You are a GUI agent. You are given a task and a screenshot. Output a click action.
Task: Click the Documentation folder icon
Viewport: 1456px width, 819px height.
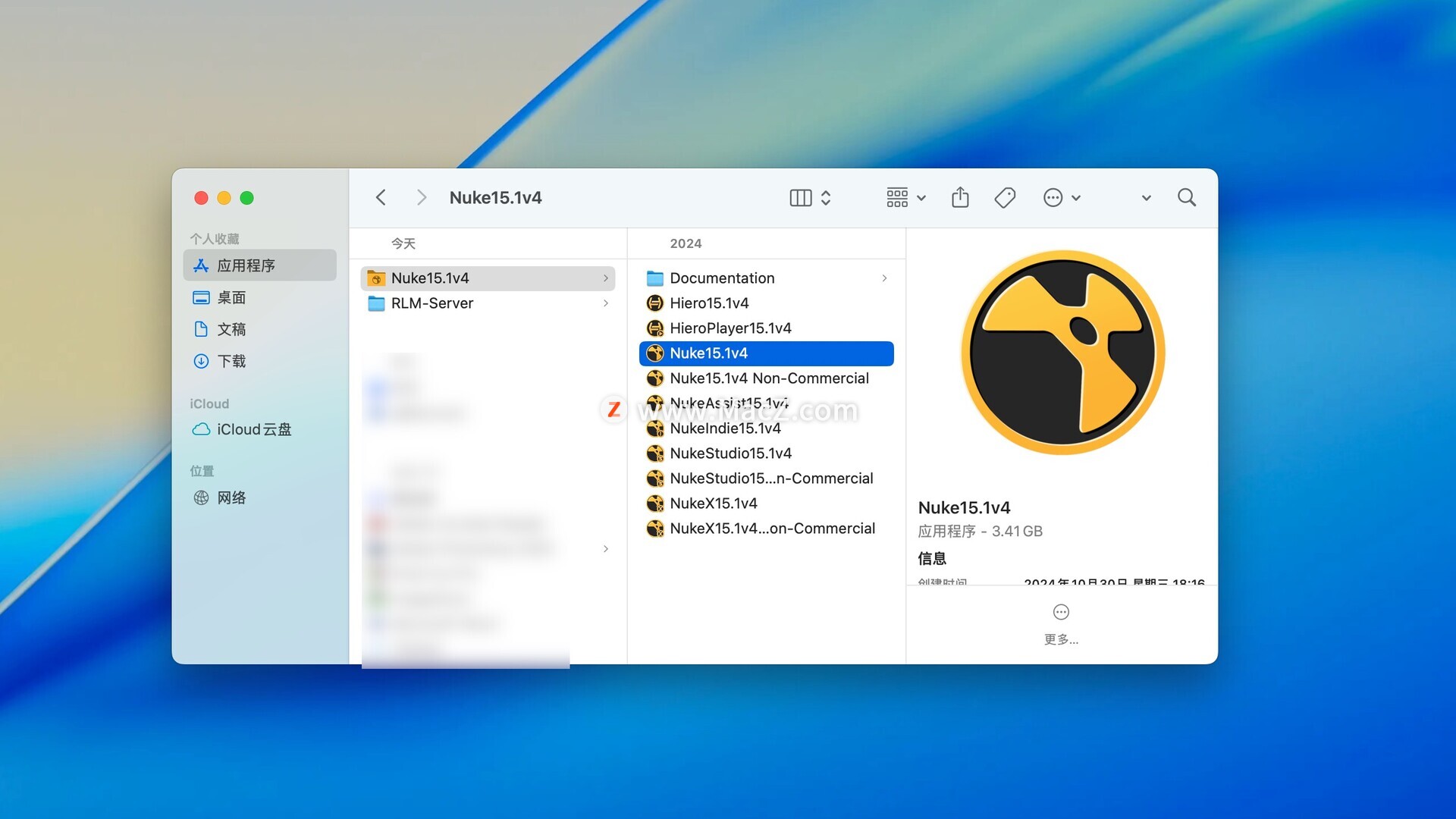[655, 278]
